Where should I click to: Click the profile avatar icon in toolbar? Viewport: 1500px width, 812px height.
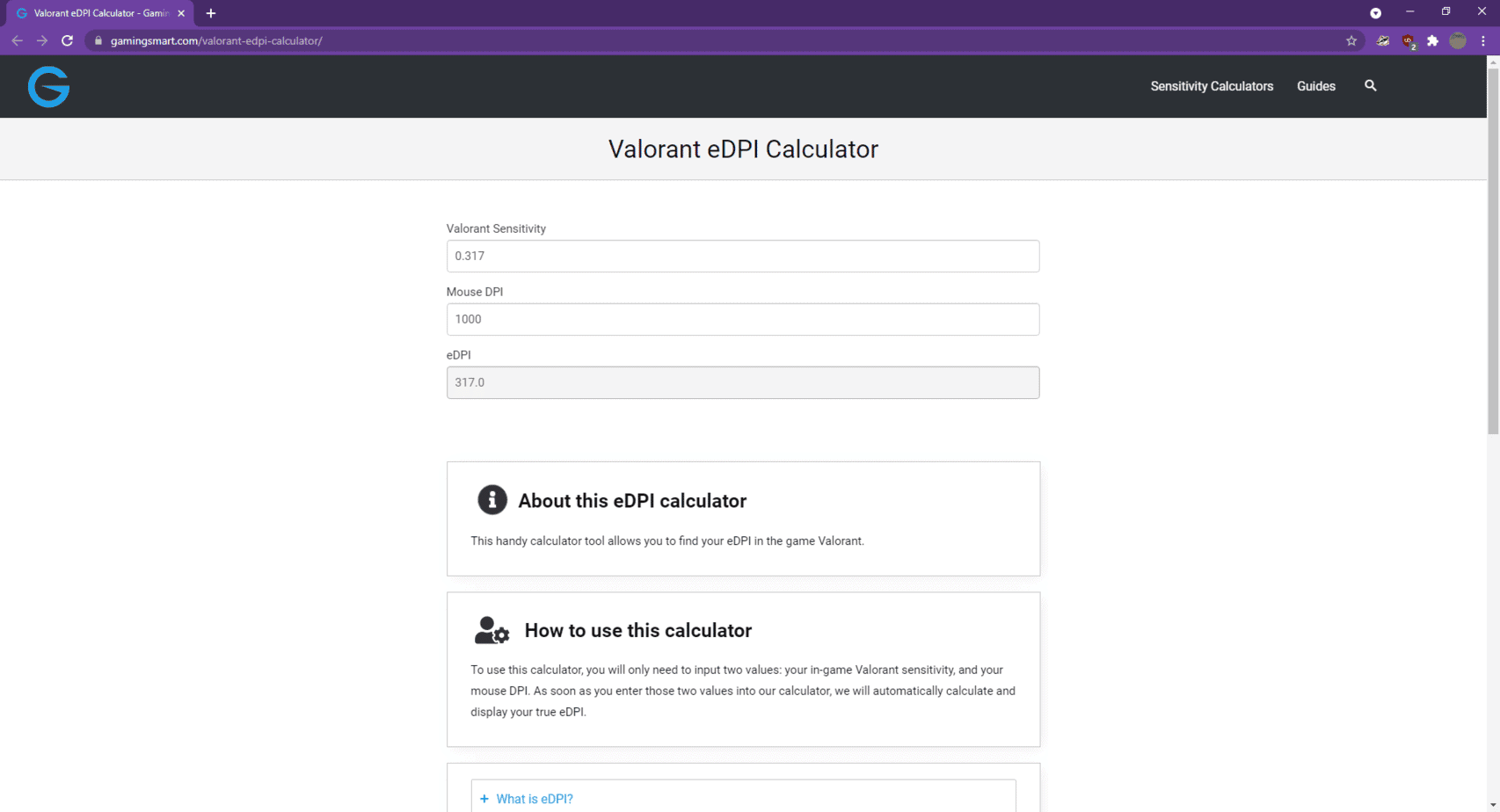click(1458, 40)
